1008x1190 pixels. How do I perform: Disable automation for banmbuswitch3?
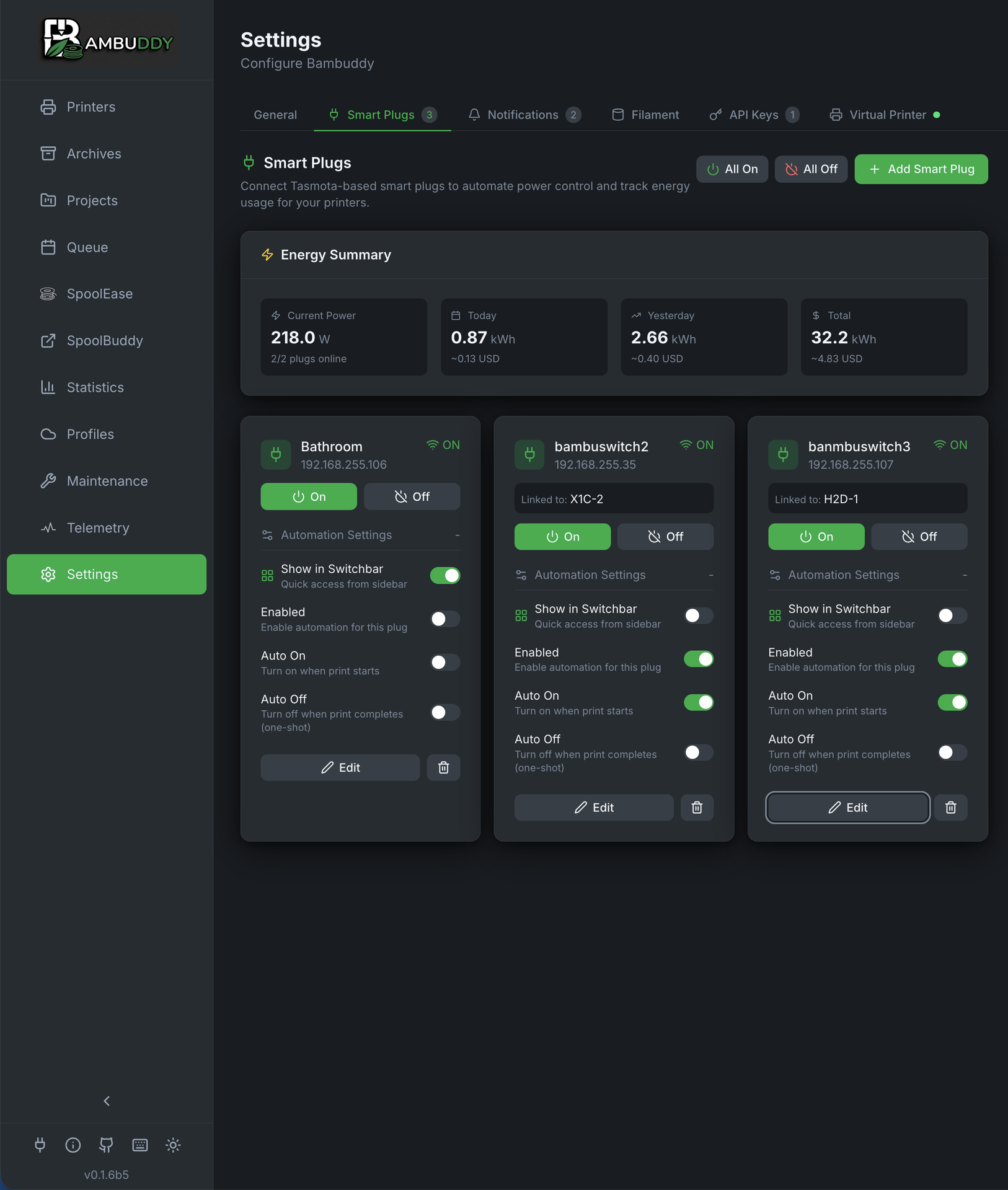952,659
